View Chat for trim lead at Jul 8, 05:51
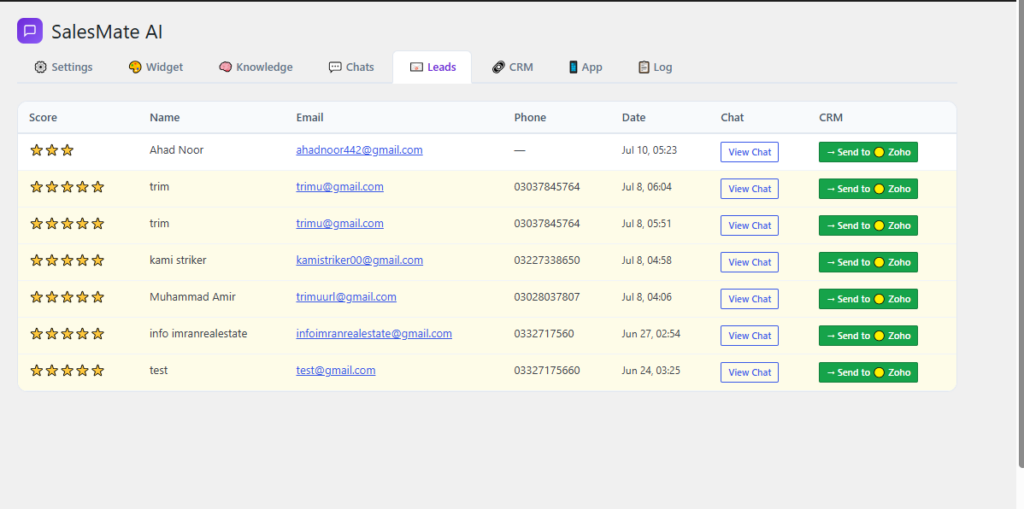The image size is (1024, 509). pyautogui.click(x=750, y=225)
